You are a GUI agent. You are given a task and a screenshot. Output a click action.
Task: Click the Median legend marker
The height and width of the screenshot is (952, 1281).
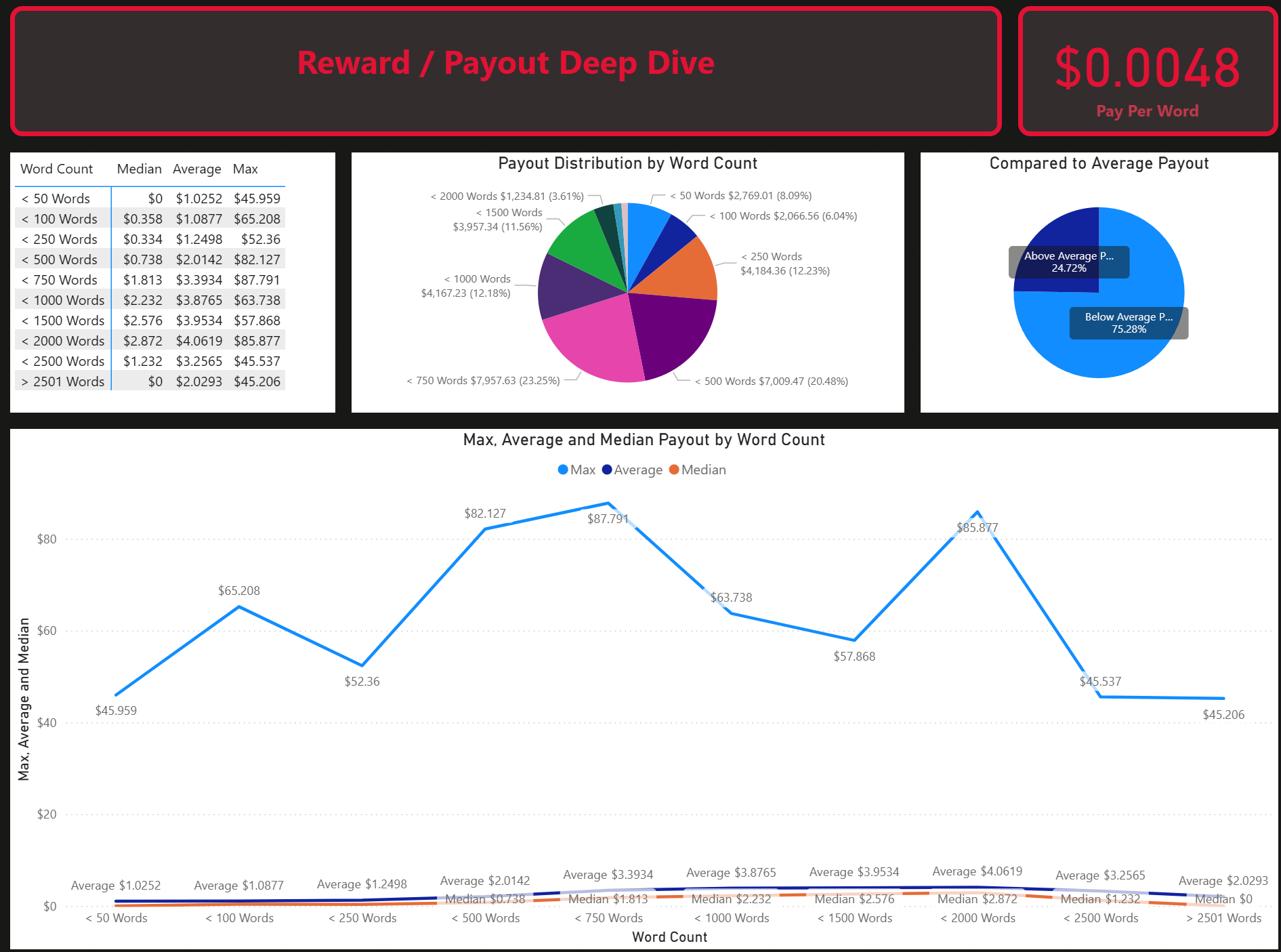coord(674,470)
